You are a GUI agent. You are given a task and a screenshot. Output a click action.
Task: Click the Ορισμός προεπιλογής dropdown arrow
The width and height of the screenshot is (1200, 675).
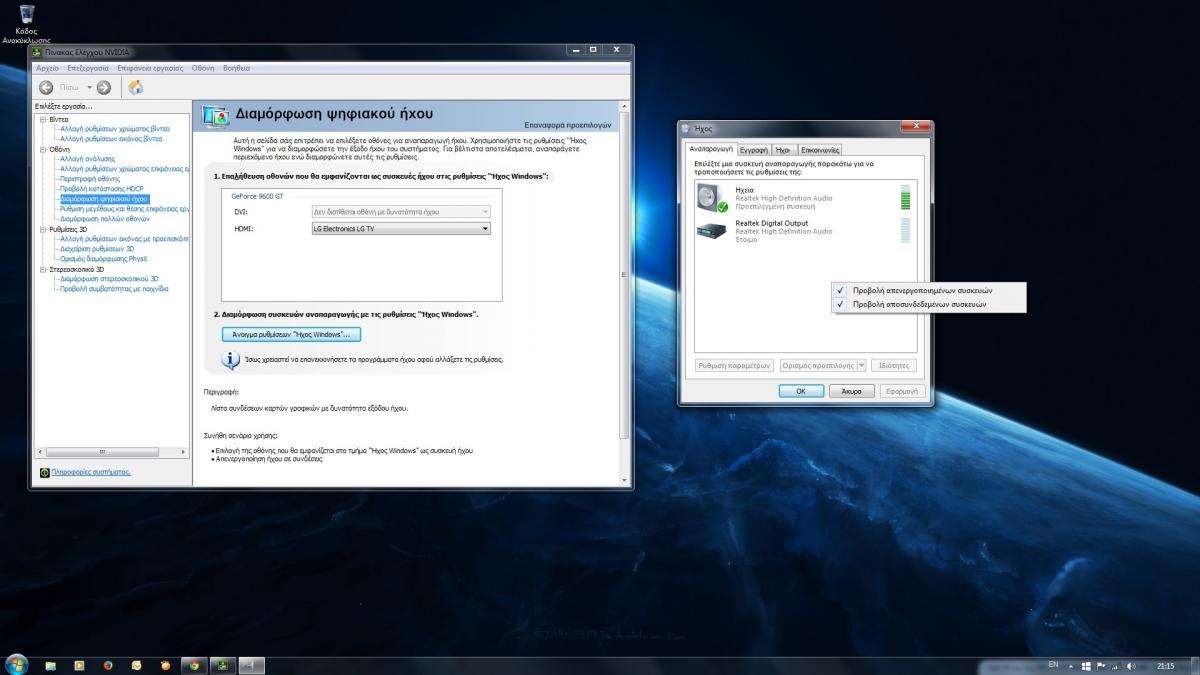click(x=861, y=366)
